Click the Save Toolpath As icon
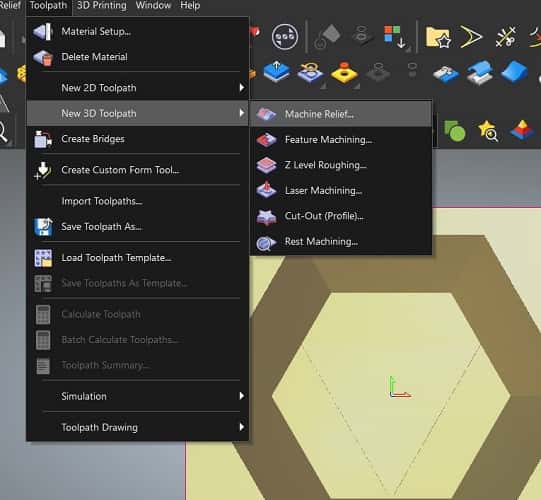The image size is (541, 500). 43,227
